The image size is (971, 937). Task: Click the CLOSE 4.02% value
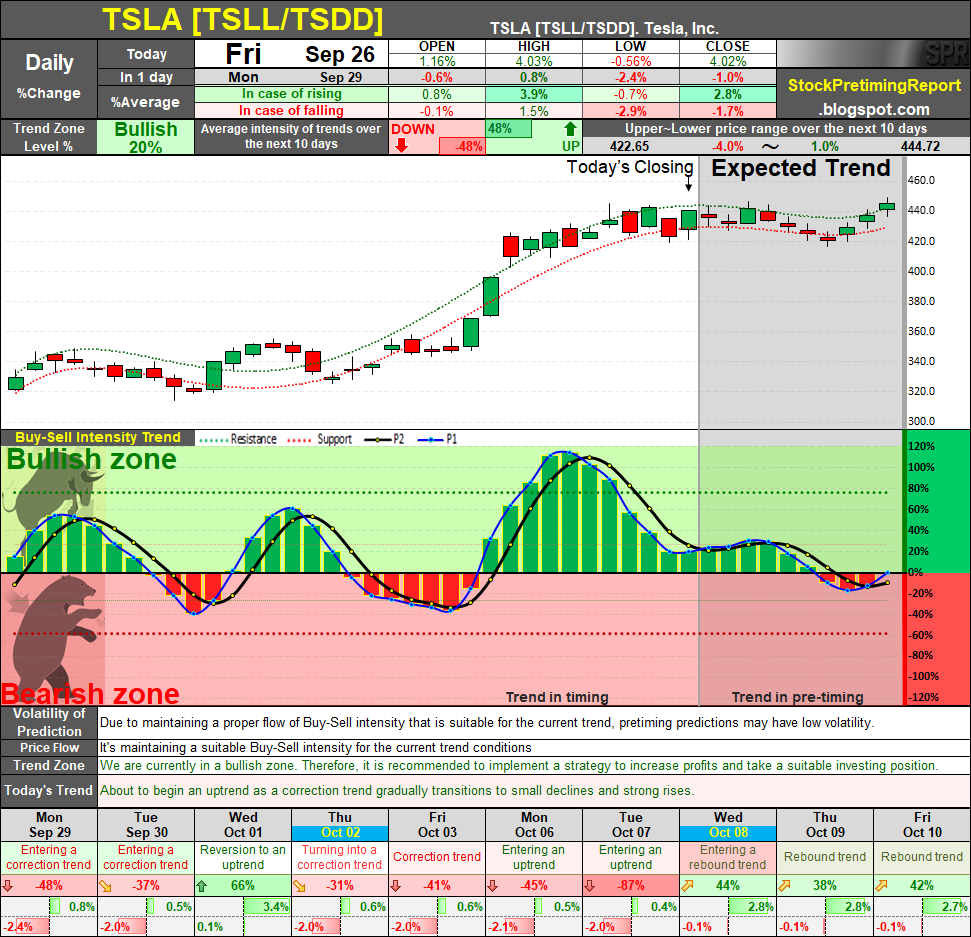click(728, 61)
